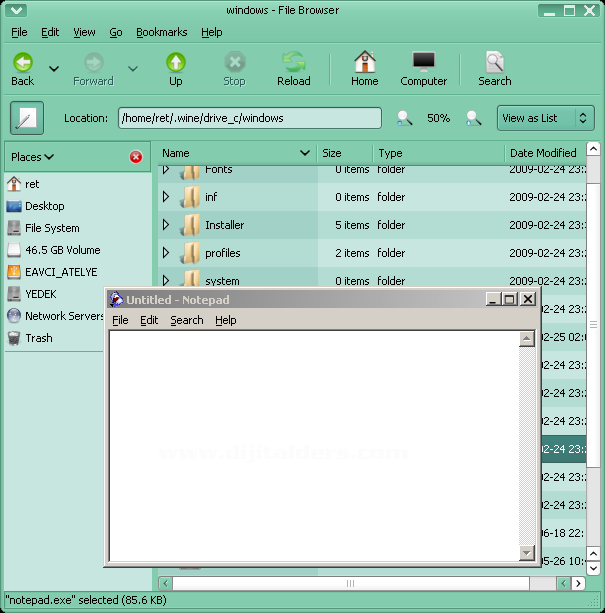This screenshot has width=605, height=613.
Task: Open the Home folder icon in toolbar
Action: pyautogui.click(x=364, y=62)
